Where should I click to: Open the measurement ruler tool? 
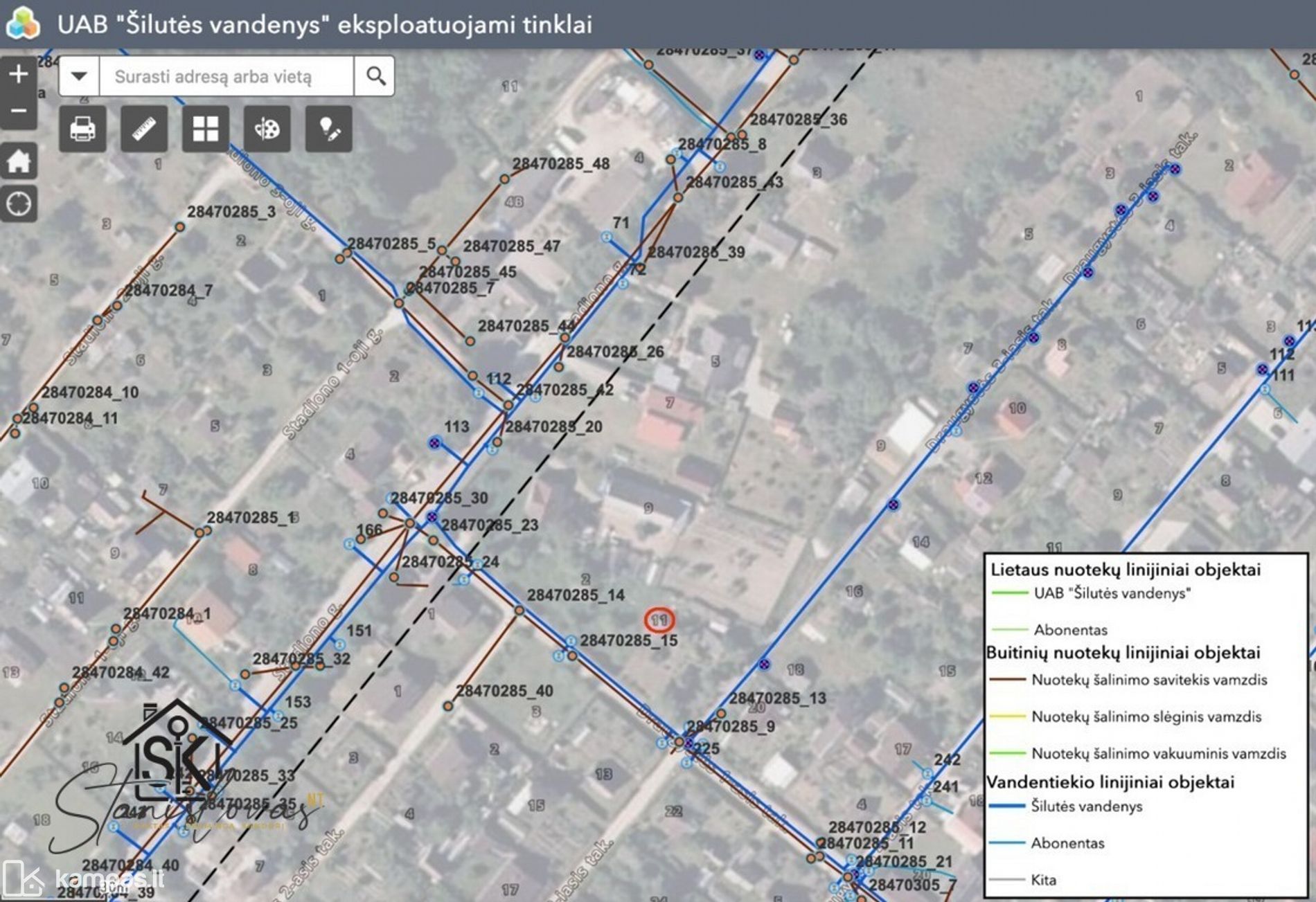[144, 129]
